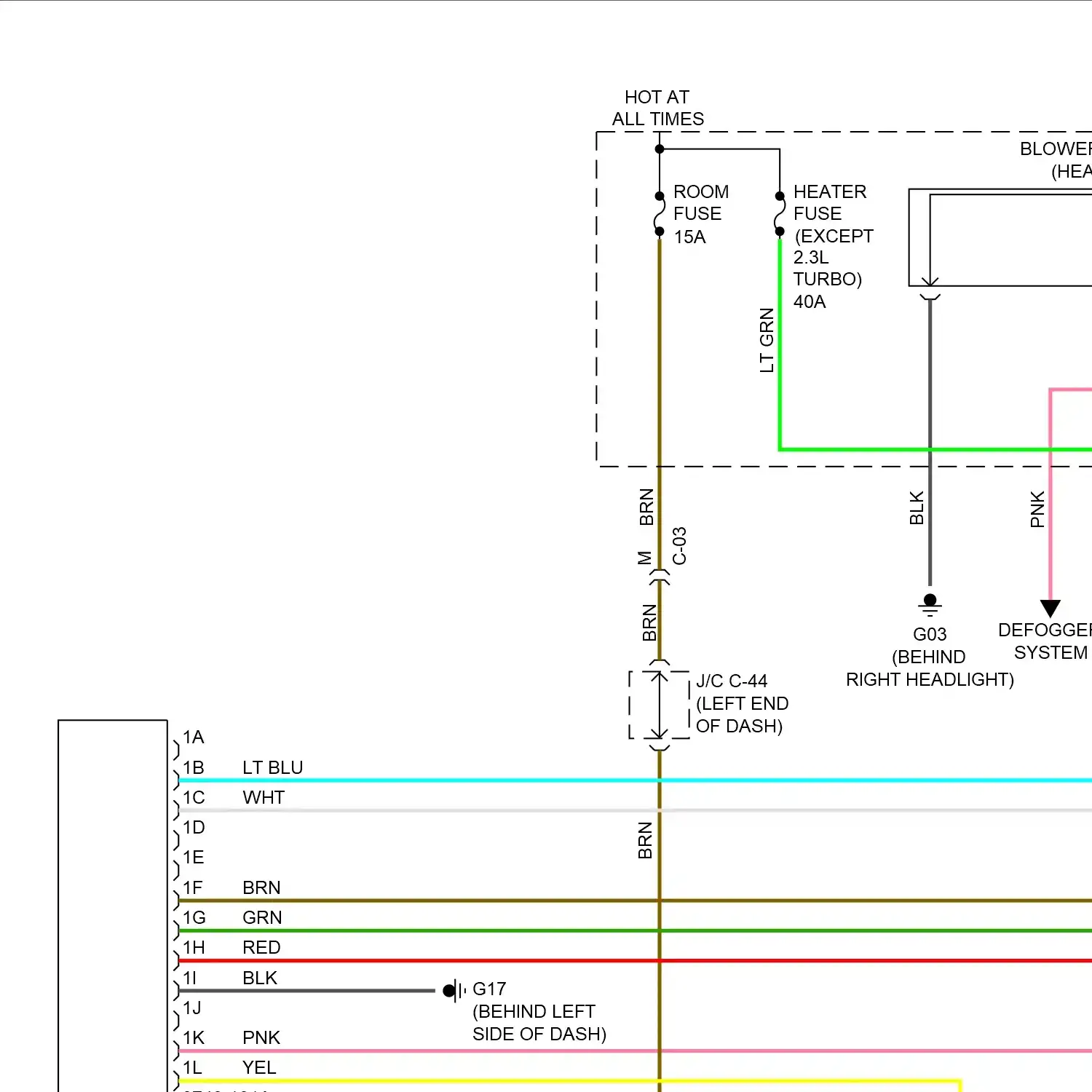
Task: Click the 'LT BLU' wire color label
Action: (x=272, y=767)
